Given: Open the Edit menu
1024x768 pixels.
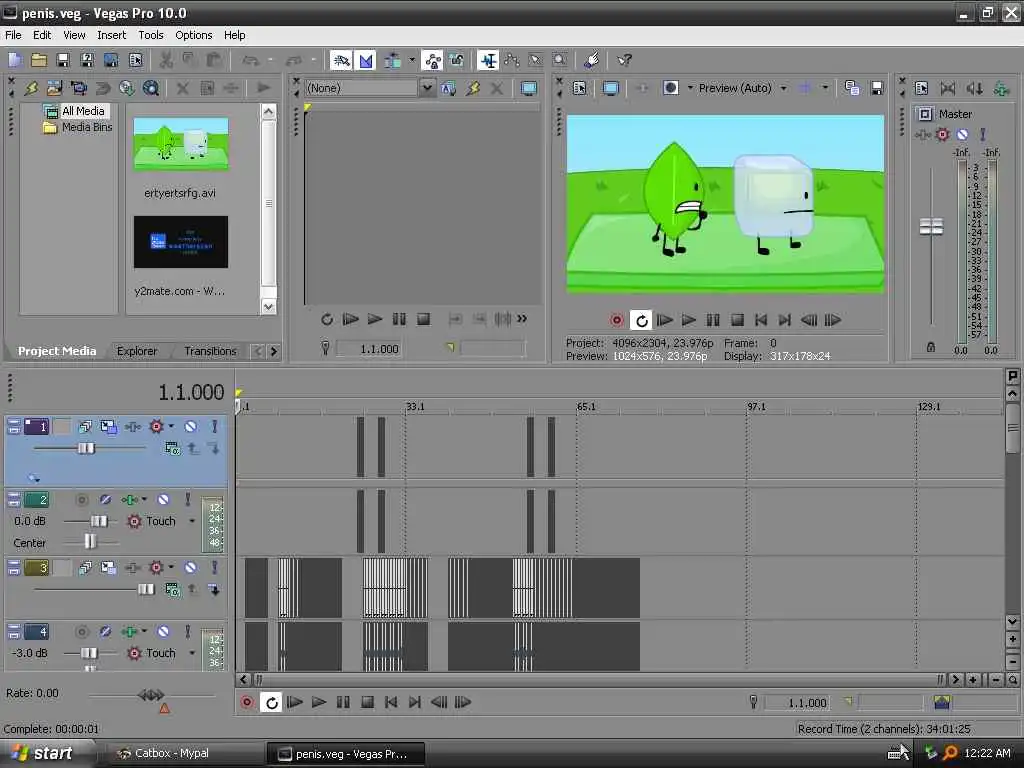Looking at the screenshot, I should pos(42,35).
